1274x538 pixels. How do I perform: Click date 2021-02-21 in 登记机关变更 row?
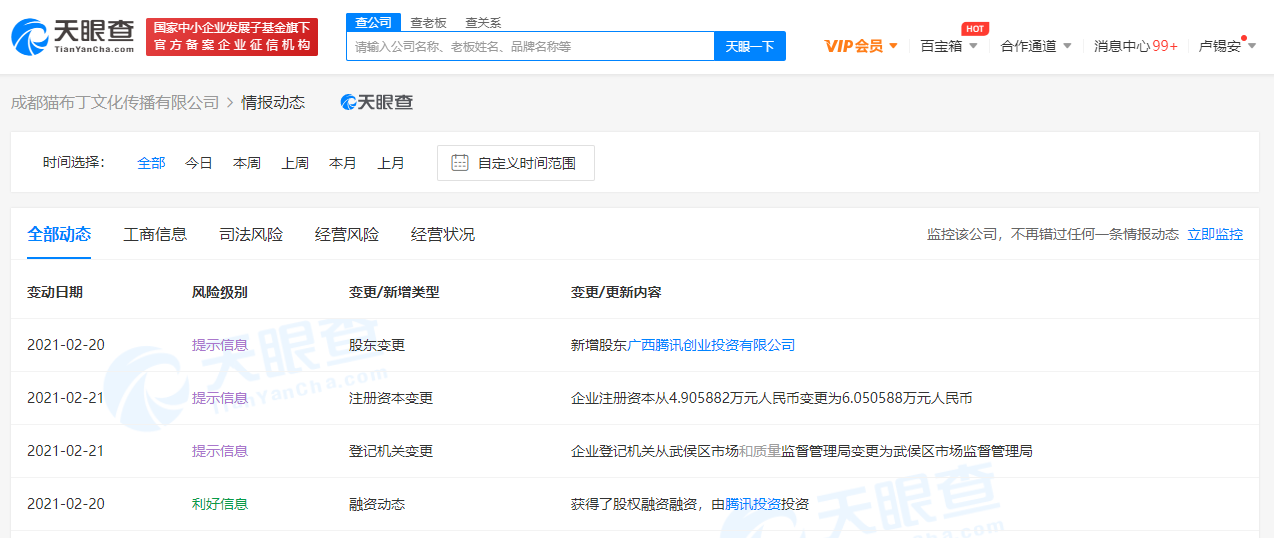point(66,451)
